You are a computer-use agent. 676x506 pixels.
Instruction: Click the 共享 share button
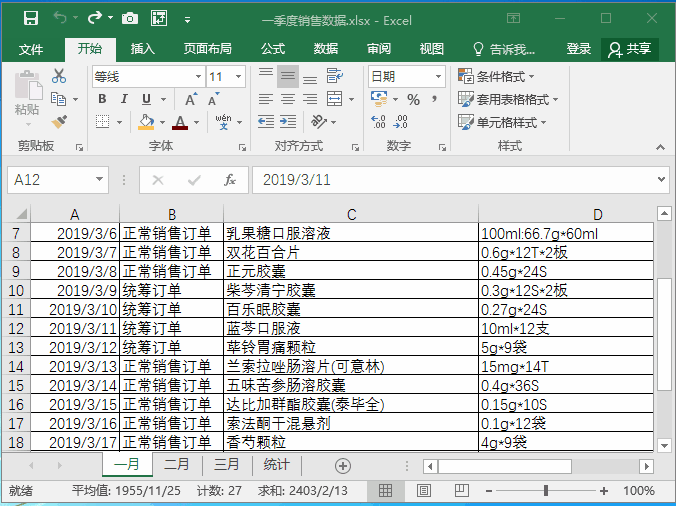[630, 48]
